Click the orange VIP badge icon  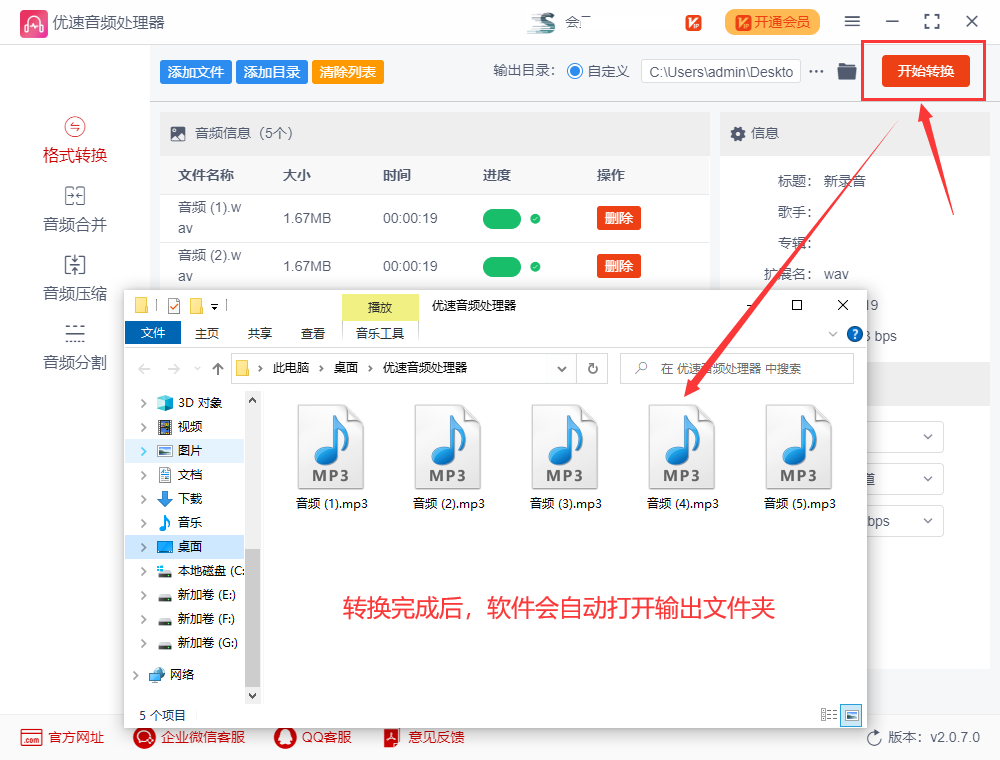pyautogui.click(x=693, y=23)
